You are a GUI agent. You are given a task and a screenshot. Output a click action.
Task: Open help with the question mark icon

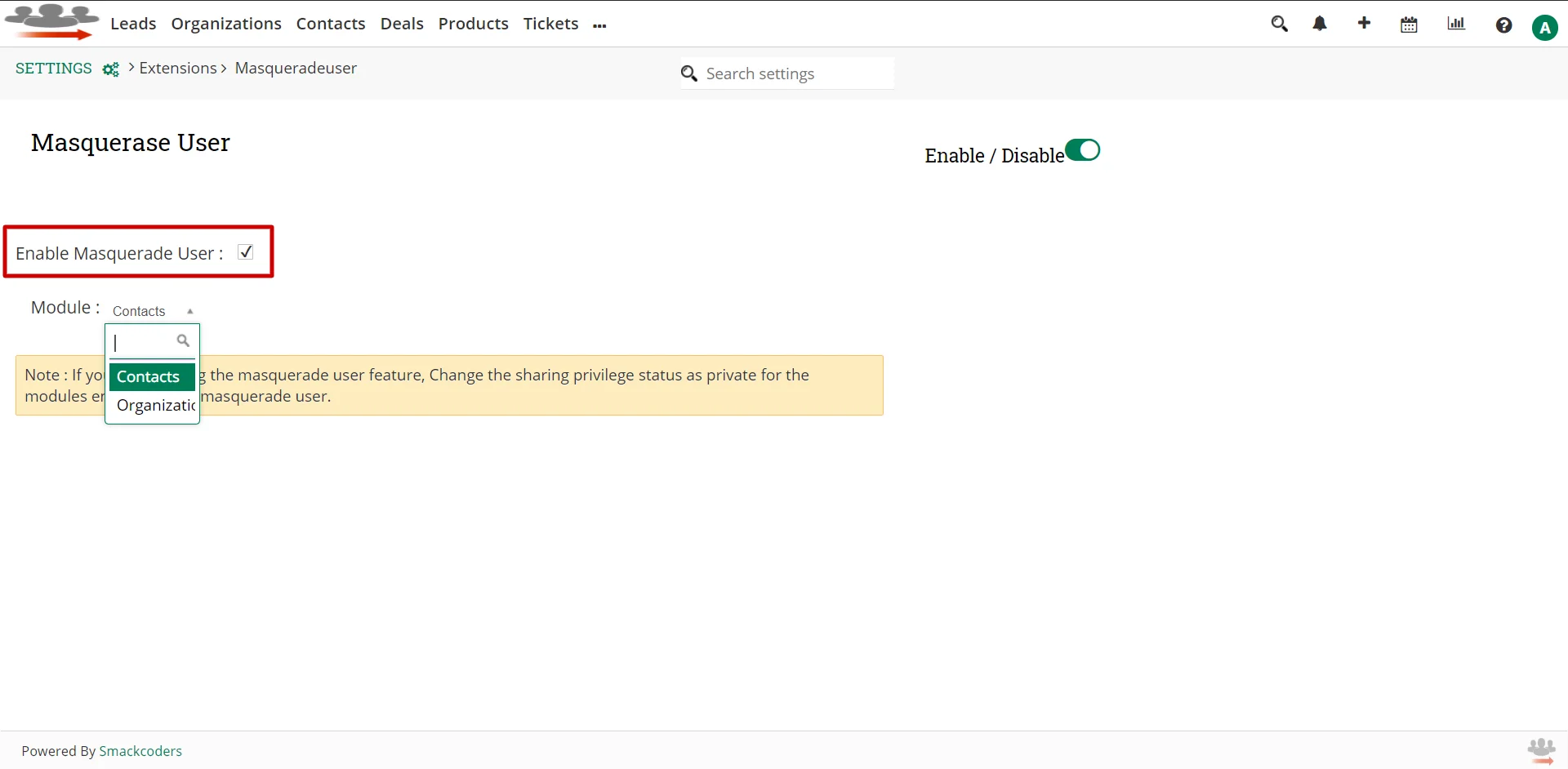click(x=1503, y=24)
